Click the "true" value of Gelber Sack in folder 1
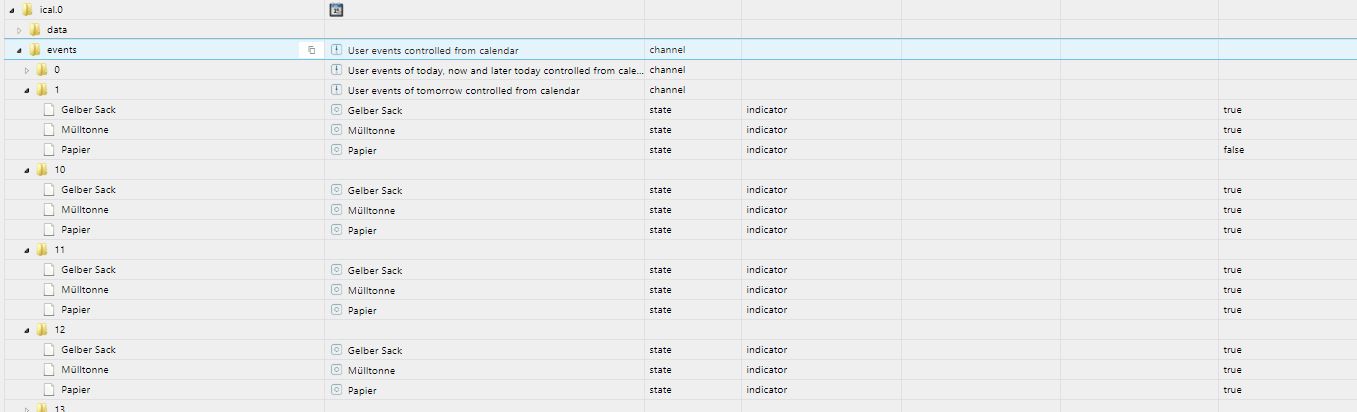 (1232, 110)
